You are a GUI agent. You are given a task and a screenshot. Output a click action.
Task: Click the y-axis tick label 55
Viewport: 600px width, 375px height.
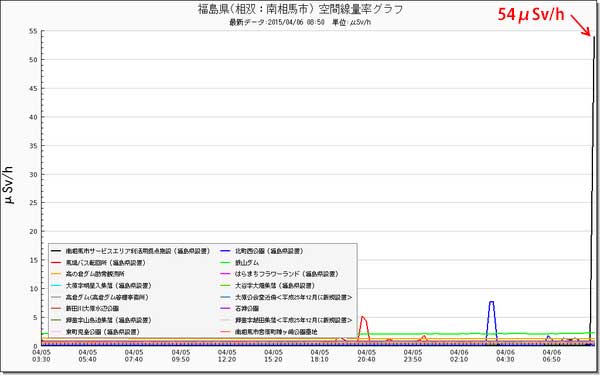(33, 31)
